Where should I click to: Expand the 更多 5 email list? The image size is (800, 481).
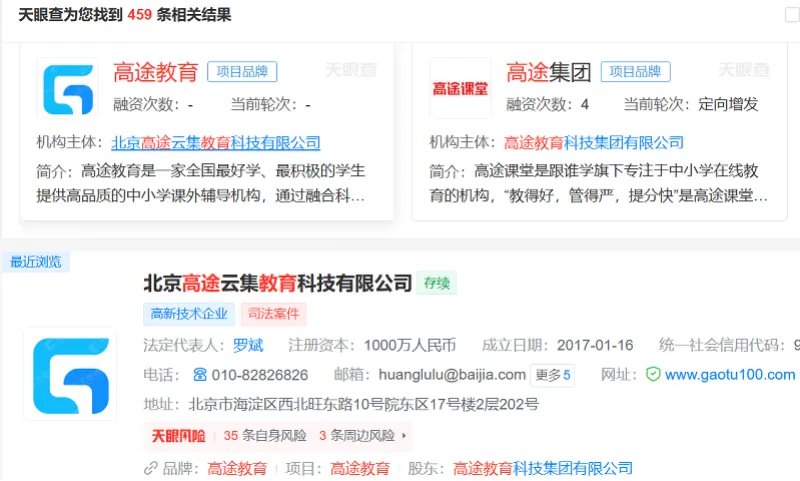point(553,375)
